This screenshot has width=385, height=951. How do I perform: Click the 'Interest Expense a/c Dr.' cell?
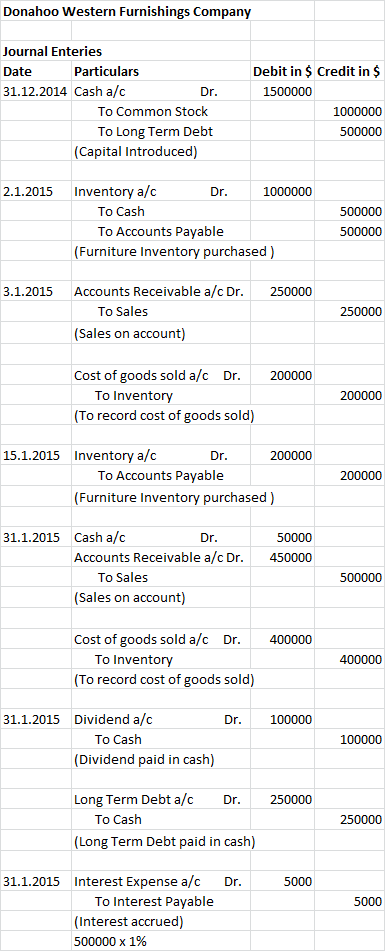coord(158,882)
